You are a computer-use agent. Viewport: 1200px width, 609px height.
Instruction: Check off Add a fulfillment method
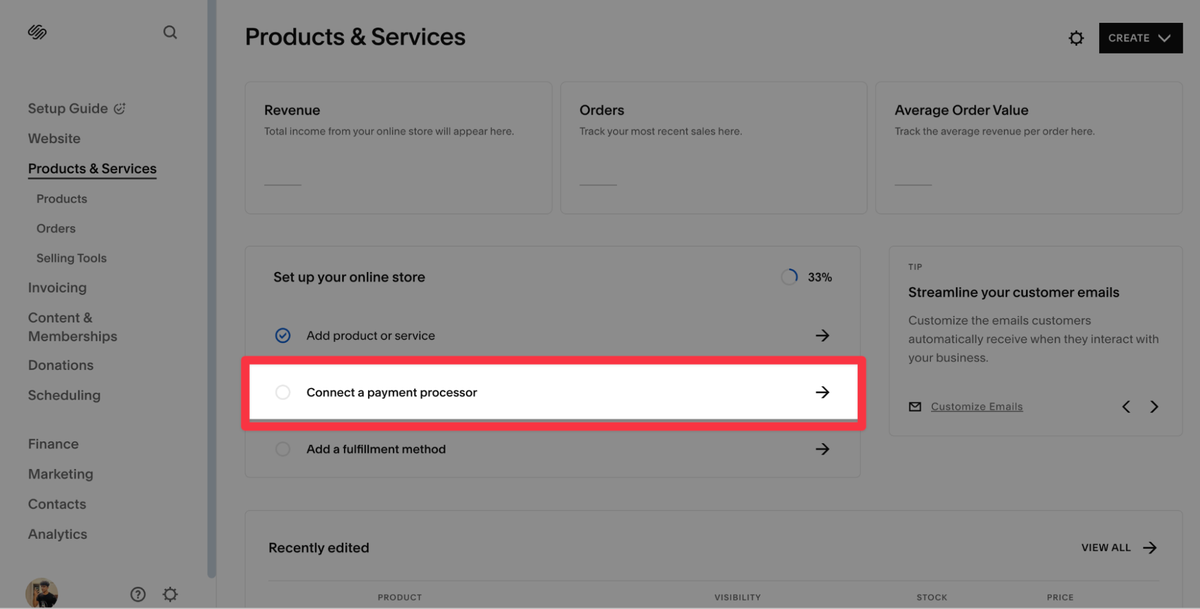pyautogui.click(x=283, y=448)
